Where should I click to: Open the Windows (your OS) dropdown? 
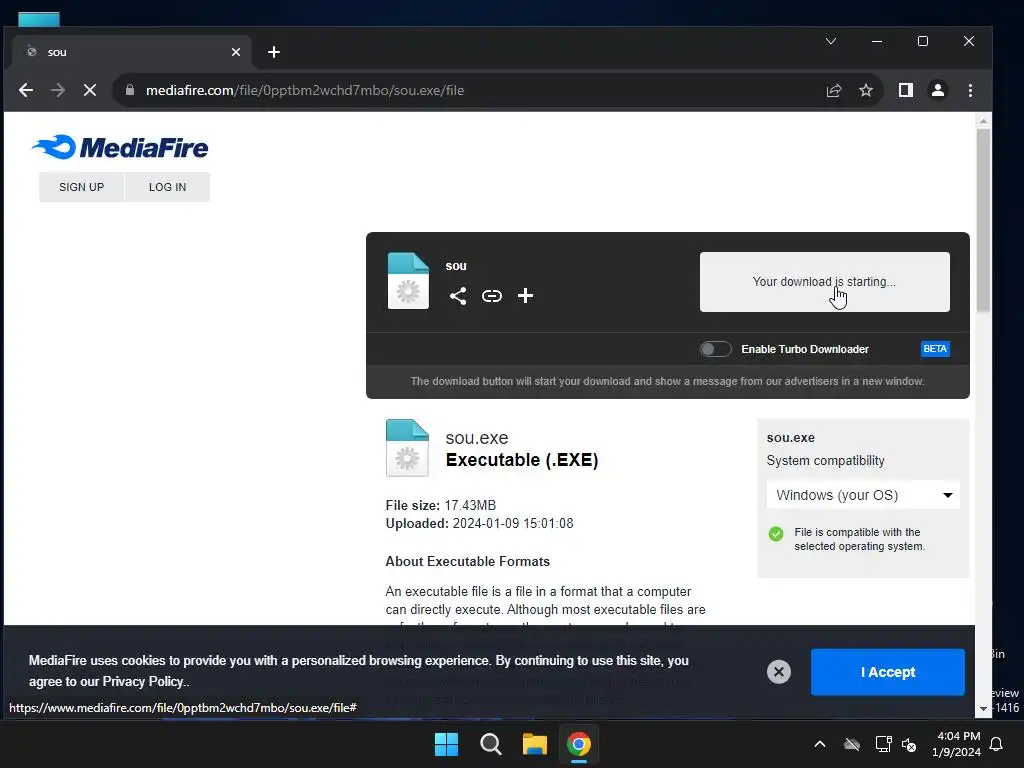click(x=863, y=495)
